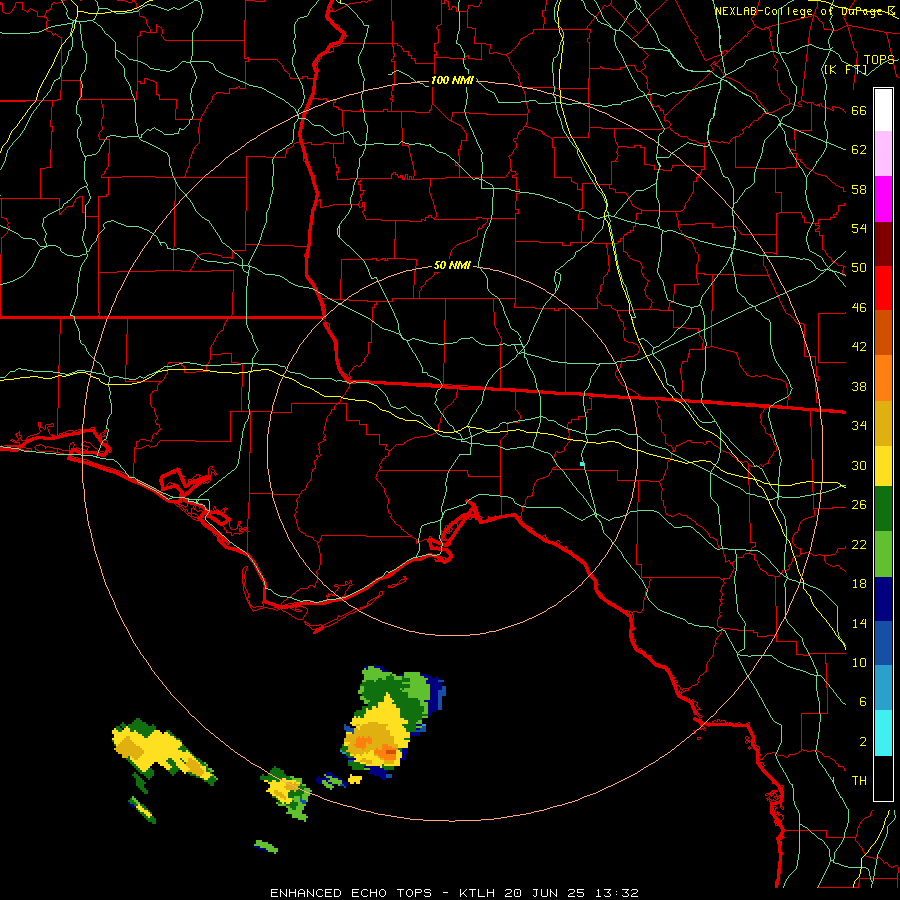Viewport: 900px width, 900px height.
Task: Click the legend value 34
Action: click(859, 425)
